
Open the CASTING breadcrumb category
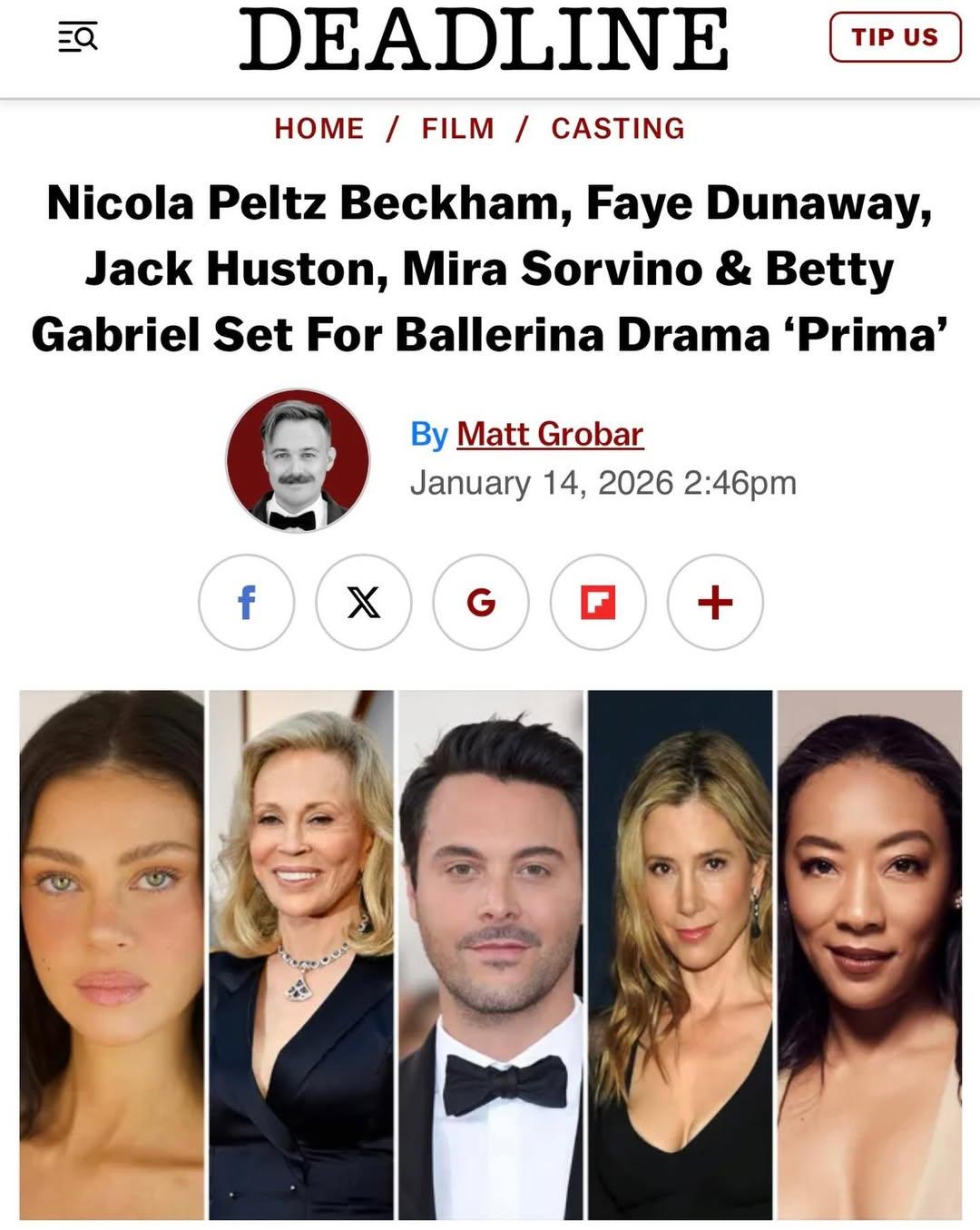618,128
